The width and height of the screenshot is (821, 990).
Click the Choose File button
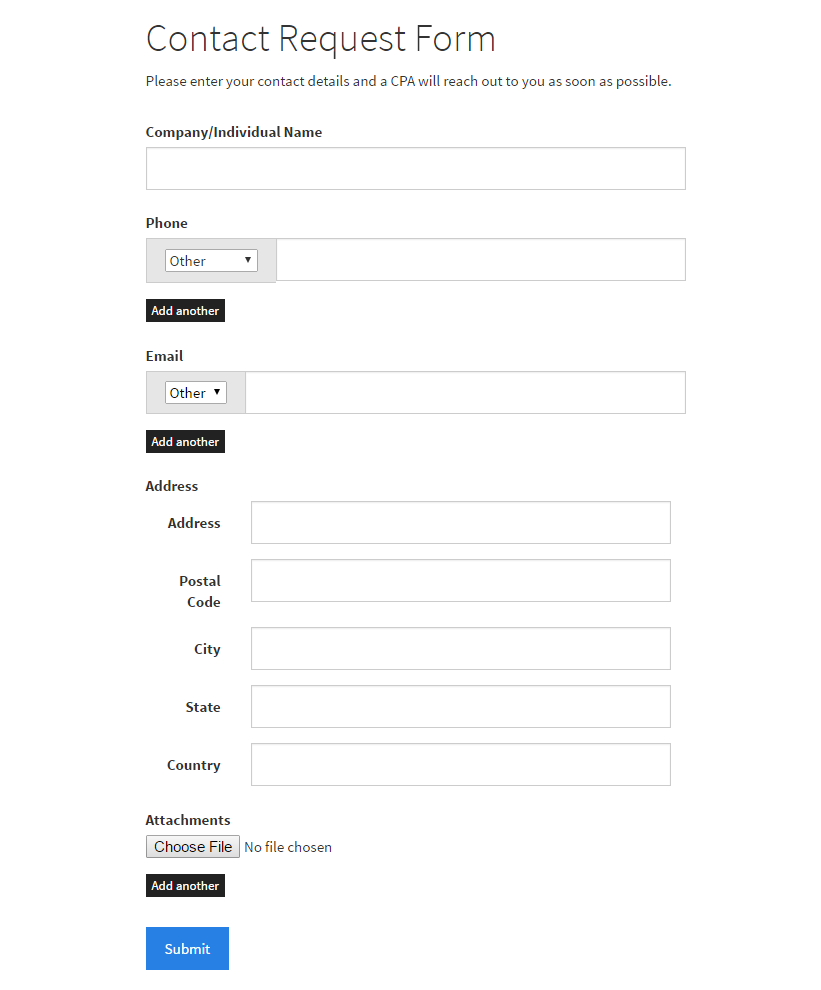coord(193,847)
